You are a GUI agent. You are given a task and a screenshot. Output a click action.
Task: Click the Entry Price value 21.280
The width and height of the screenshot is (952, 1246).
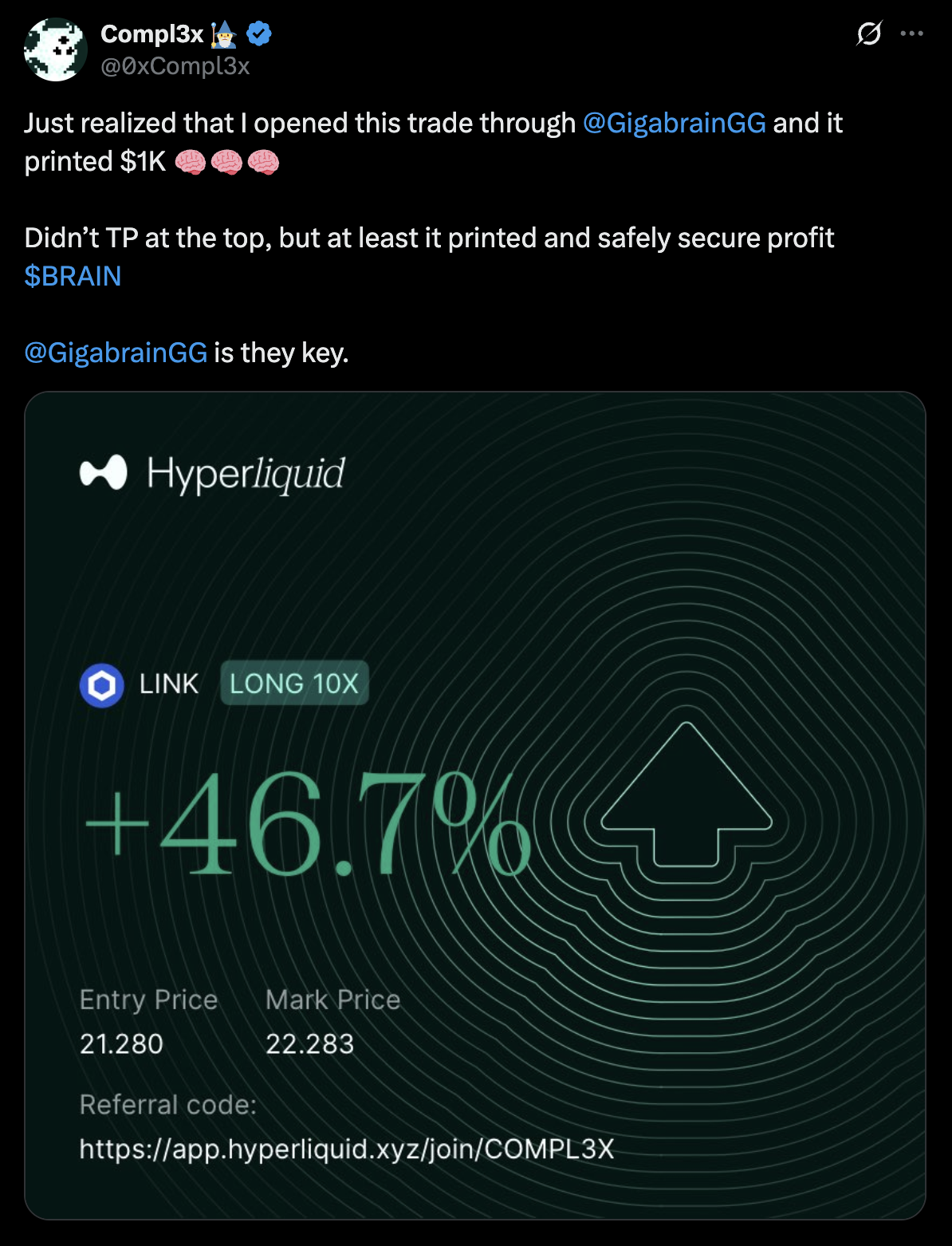click(x=121, y=1043)
